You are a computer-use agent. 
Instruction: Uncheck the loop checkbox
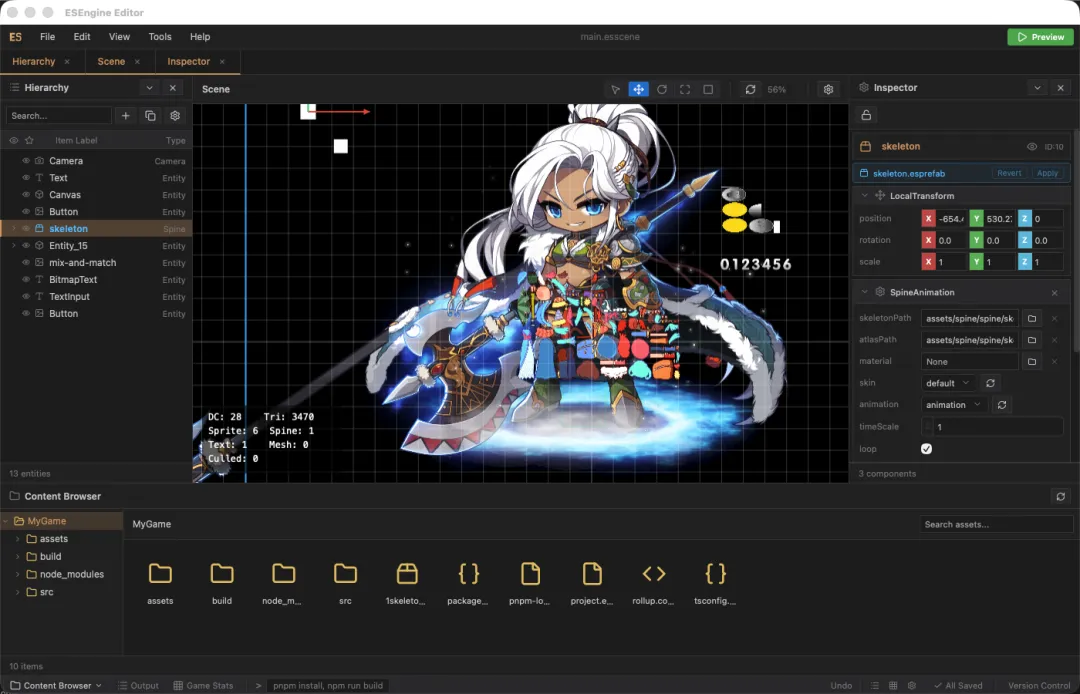[x=926, y=449]
